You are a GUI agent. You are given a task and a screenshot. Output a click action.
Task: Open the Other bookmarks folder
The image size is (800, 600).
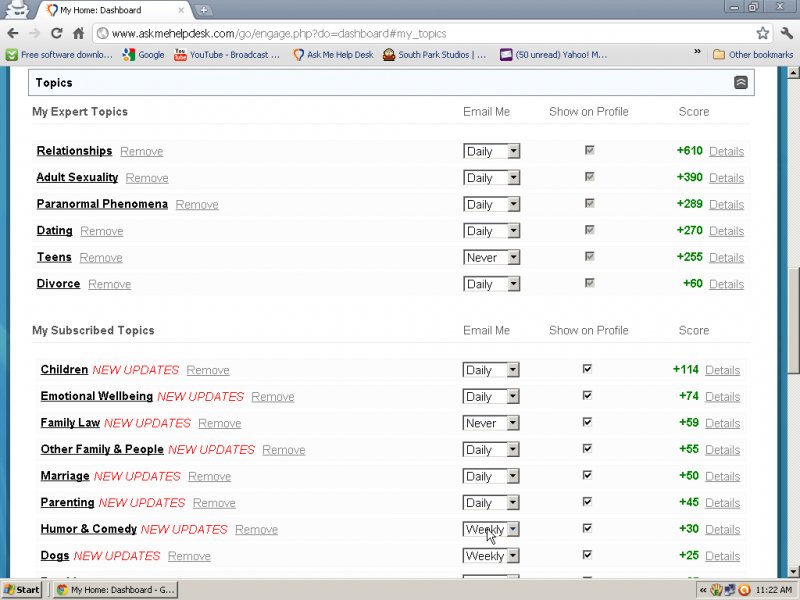pos(752,55)
